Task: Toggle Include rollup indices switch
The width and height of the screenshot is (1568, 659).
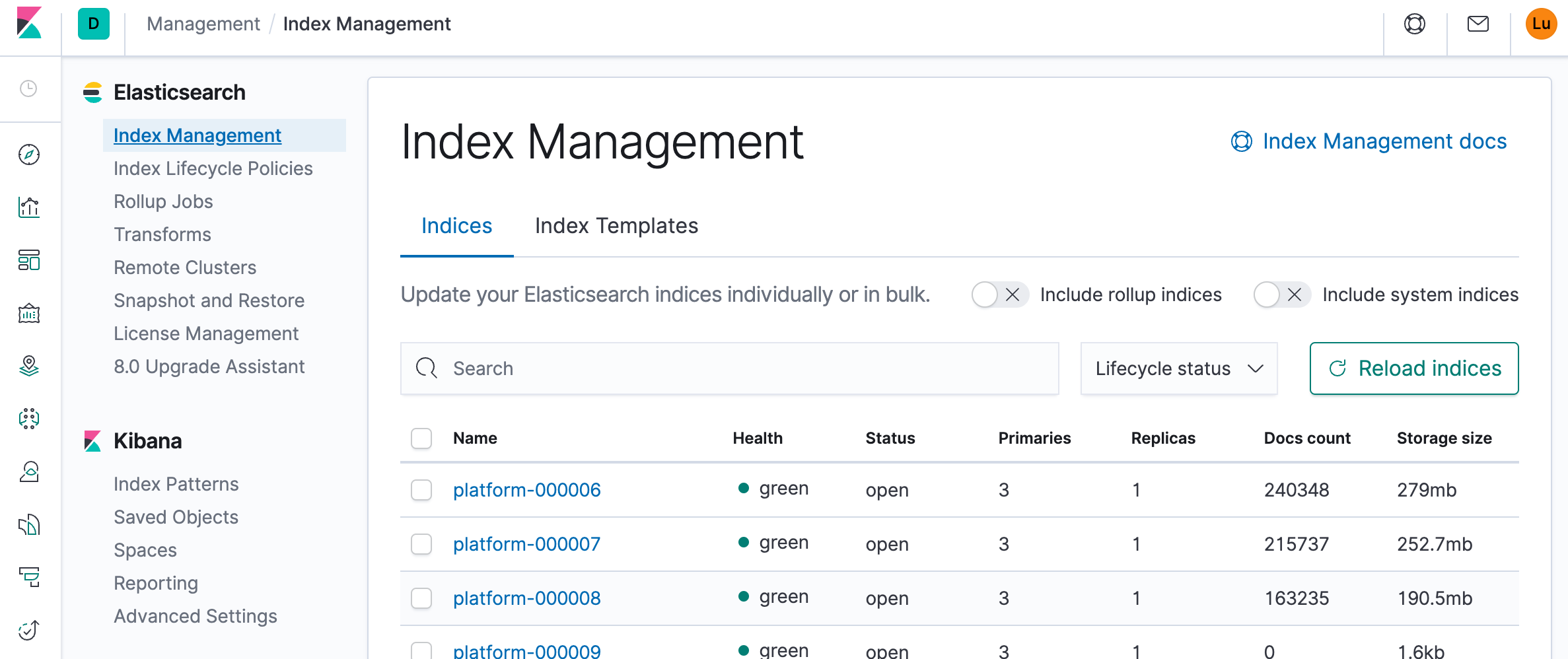Action: tap(1000, 295)
